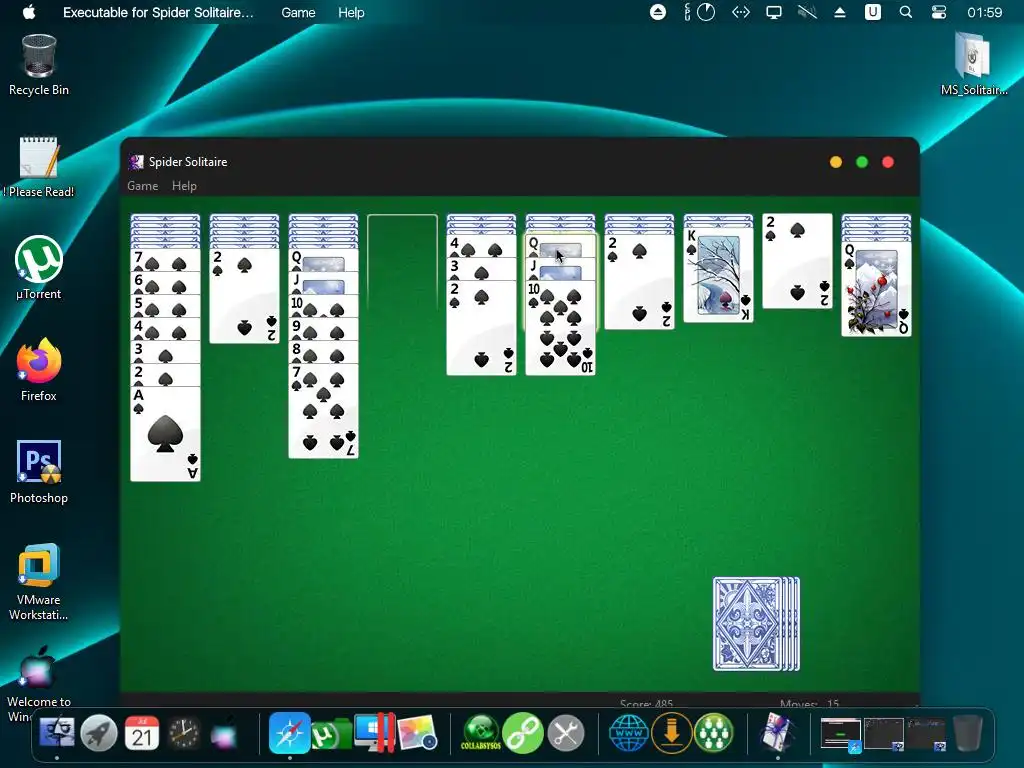Open the Apple menu
Viewport: 1024px width, 768px height.
(x=29, y=12)
